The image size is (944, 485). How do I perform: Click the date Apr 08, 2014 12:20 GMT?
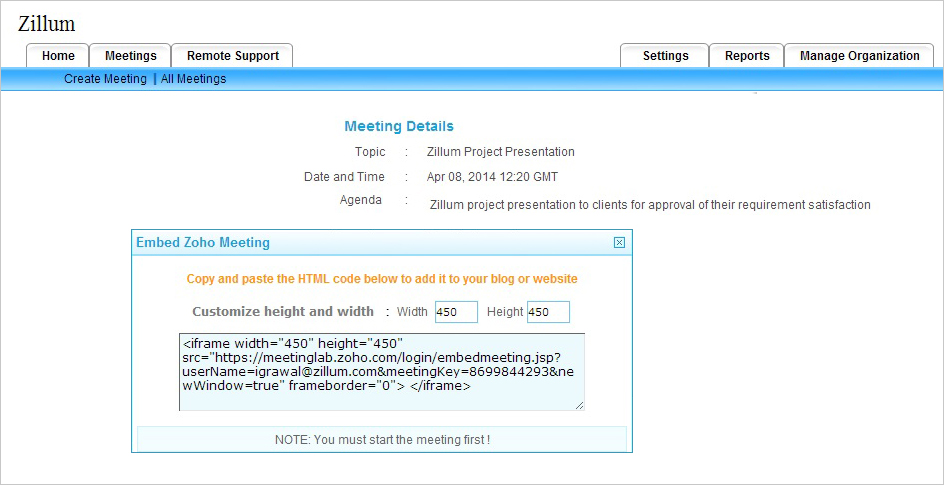coord(492,177)
